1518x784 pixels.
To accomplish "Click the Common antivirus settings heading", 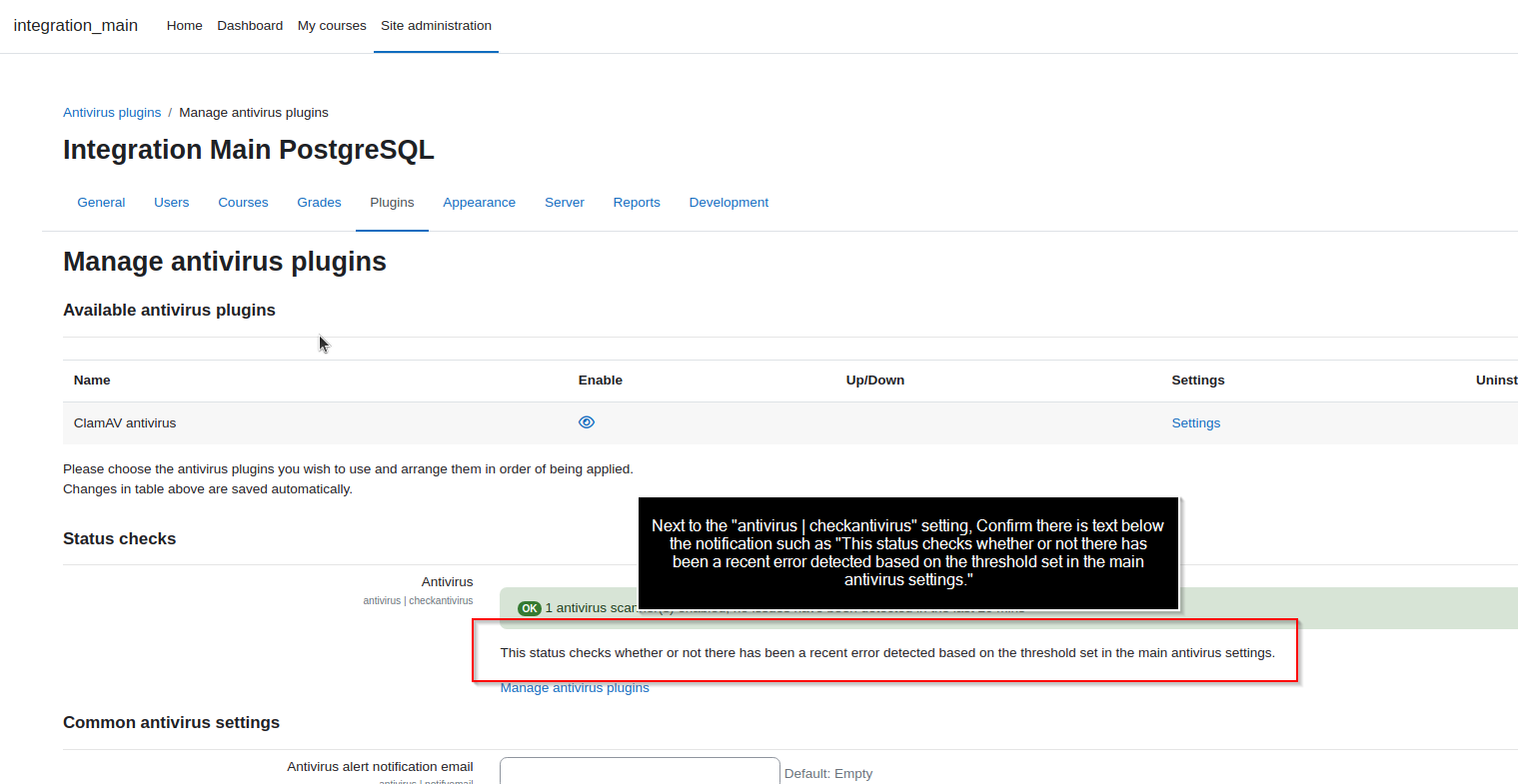I will 171,723.
